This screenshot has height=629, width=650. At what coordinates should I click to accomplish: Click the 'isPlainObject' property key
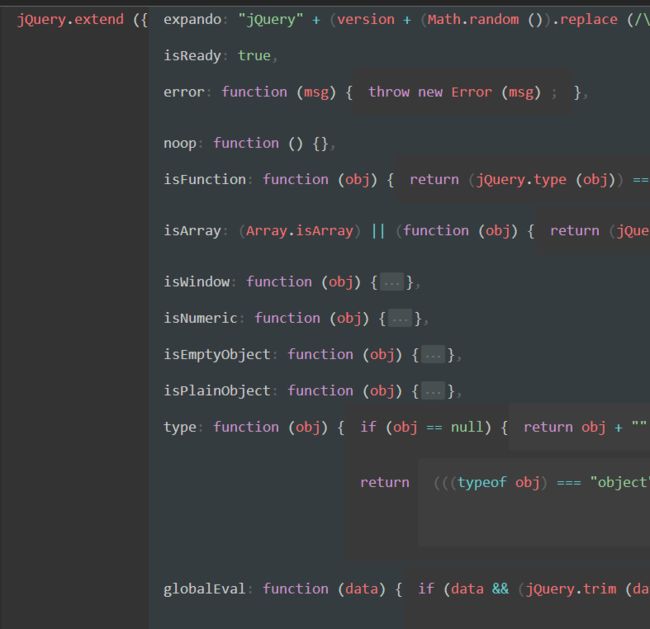pos(217,391)
